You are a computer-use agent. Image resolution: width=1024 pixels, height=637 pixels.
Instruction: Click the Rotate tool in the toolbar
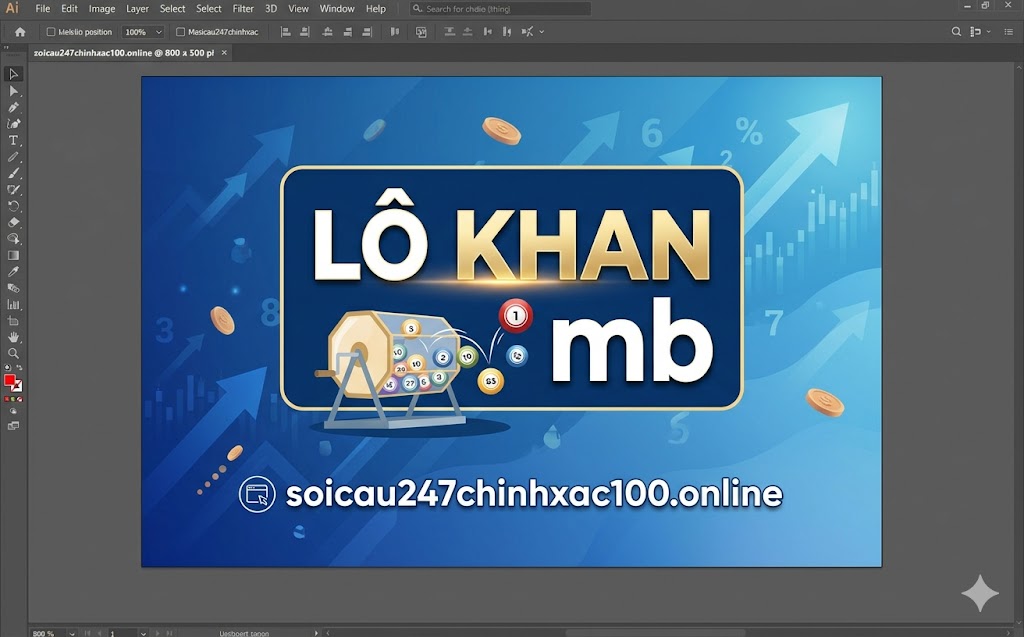13,205
